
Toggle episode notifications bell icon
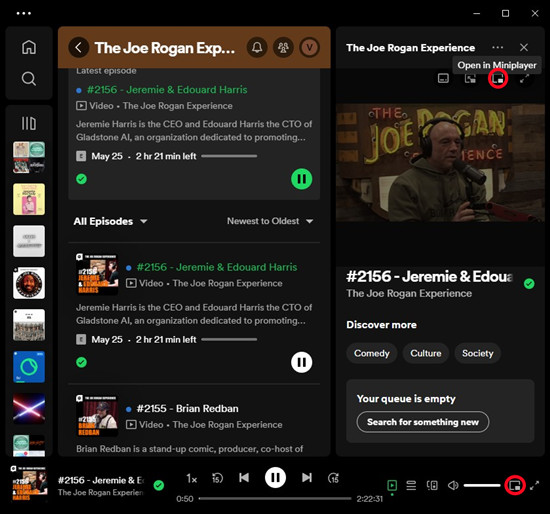click(x=257, y=47)
